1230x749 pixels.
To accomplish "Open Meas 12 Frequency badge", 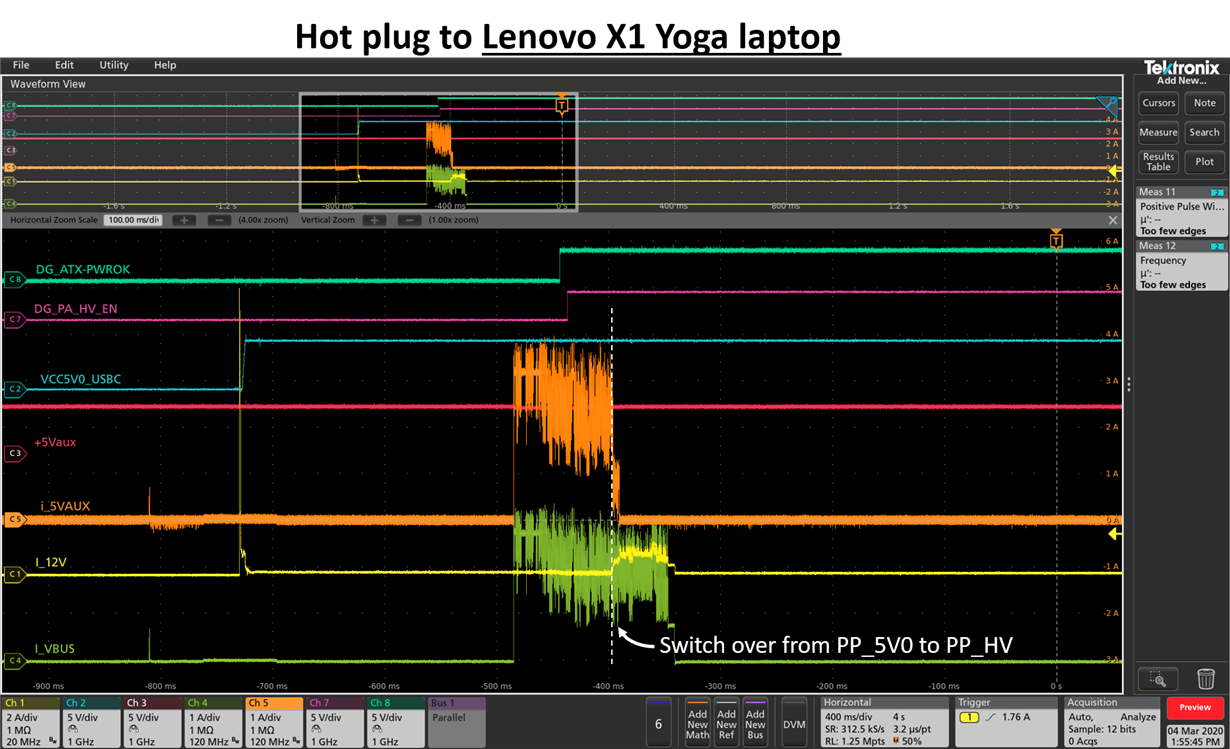I will [1182, 265].
